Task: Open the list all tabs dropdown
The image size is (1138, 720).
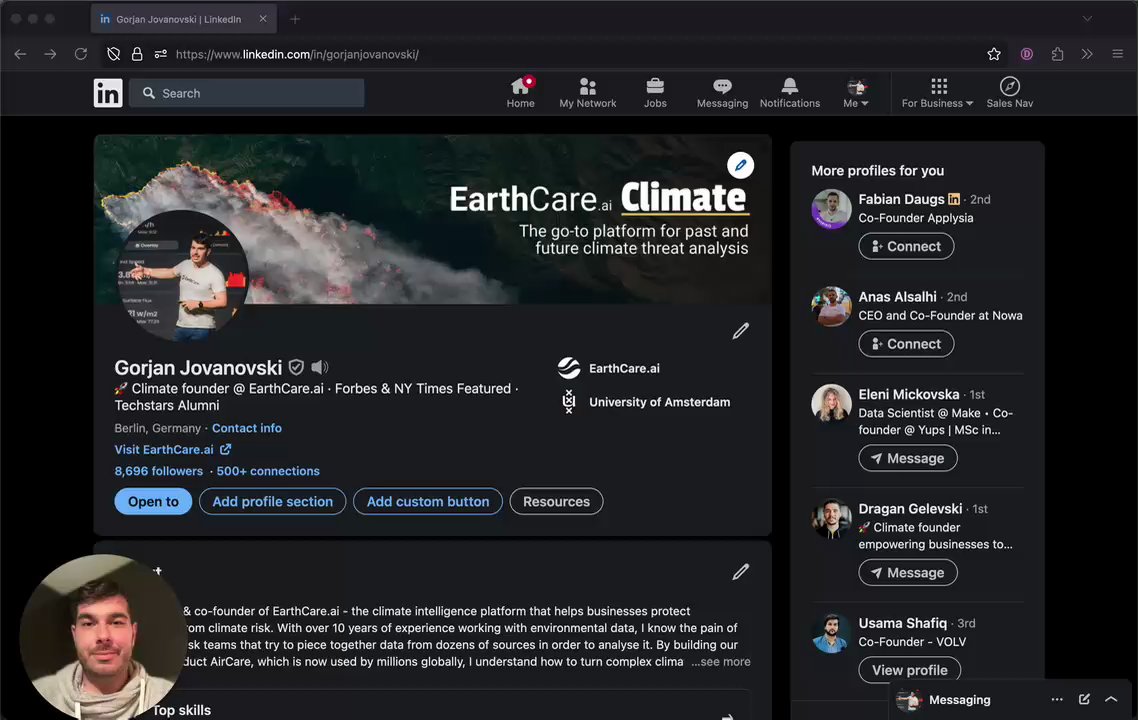Action: (1087, 19)
